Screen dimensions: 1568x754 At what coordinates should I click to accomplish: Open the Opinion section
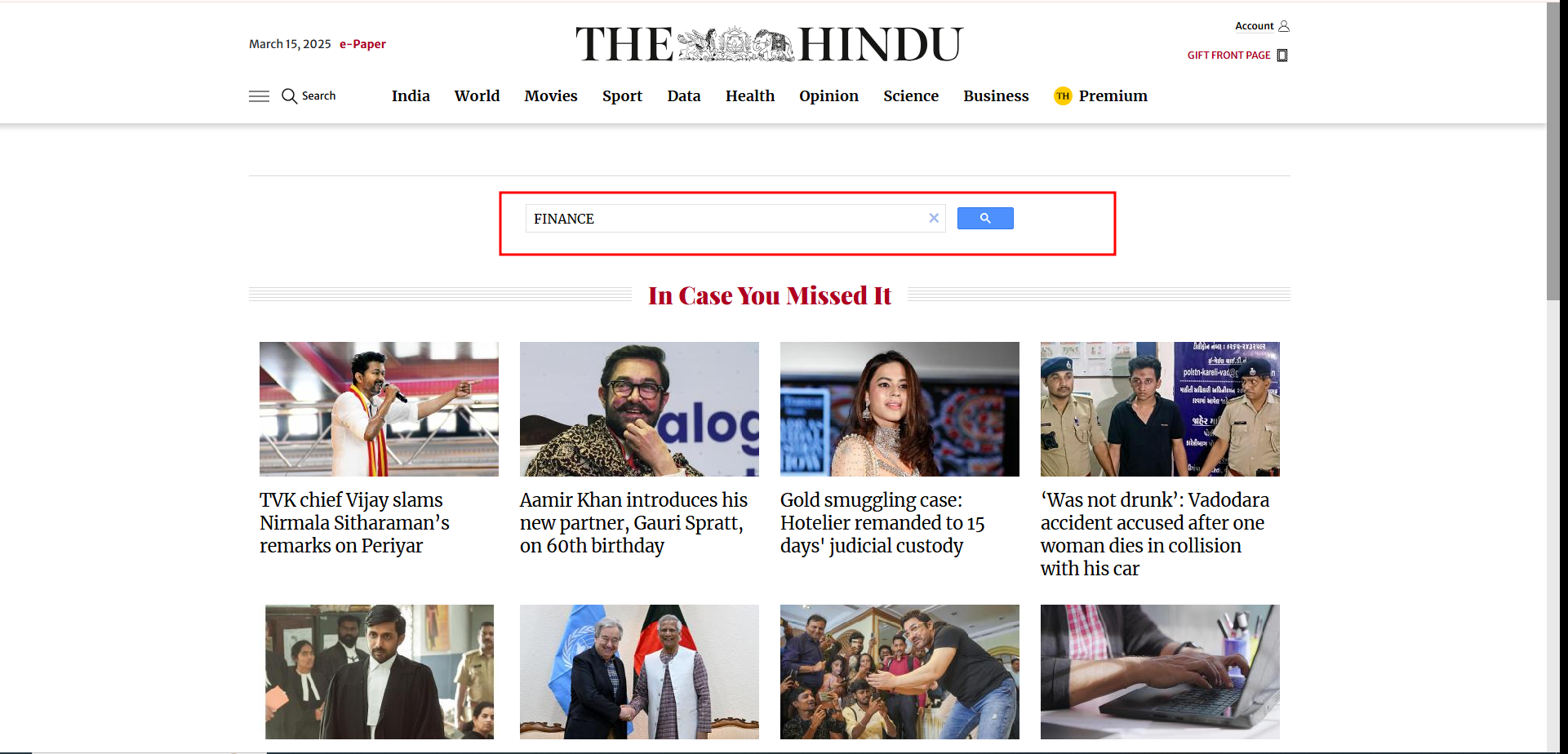[x=828, y=96]
